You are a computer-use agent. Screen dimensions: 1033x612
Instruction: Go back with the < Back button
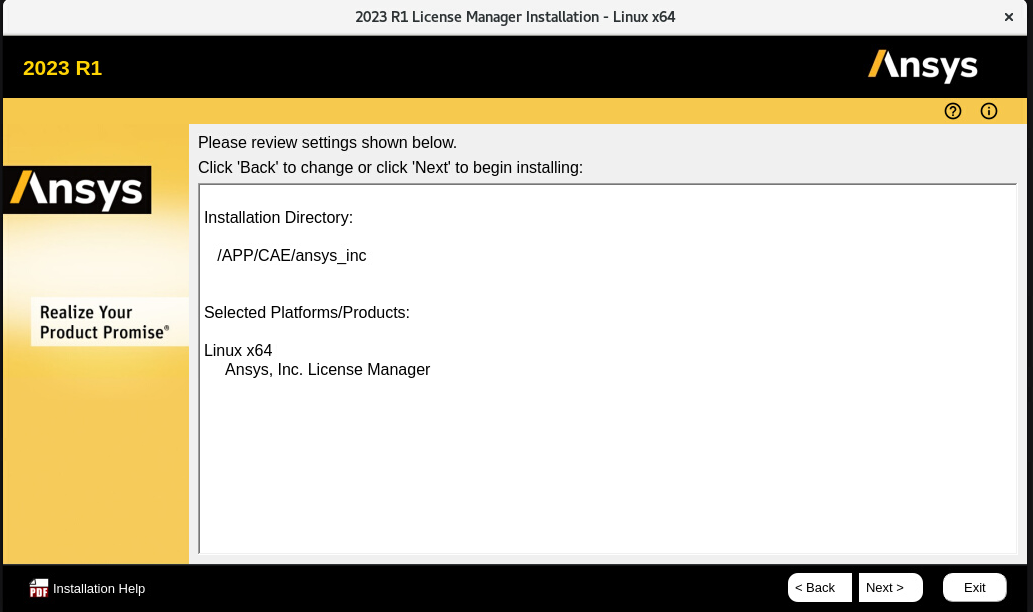[820, 588]
